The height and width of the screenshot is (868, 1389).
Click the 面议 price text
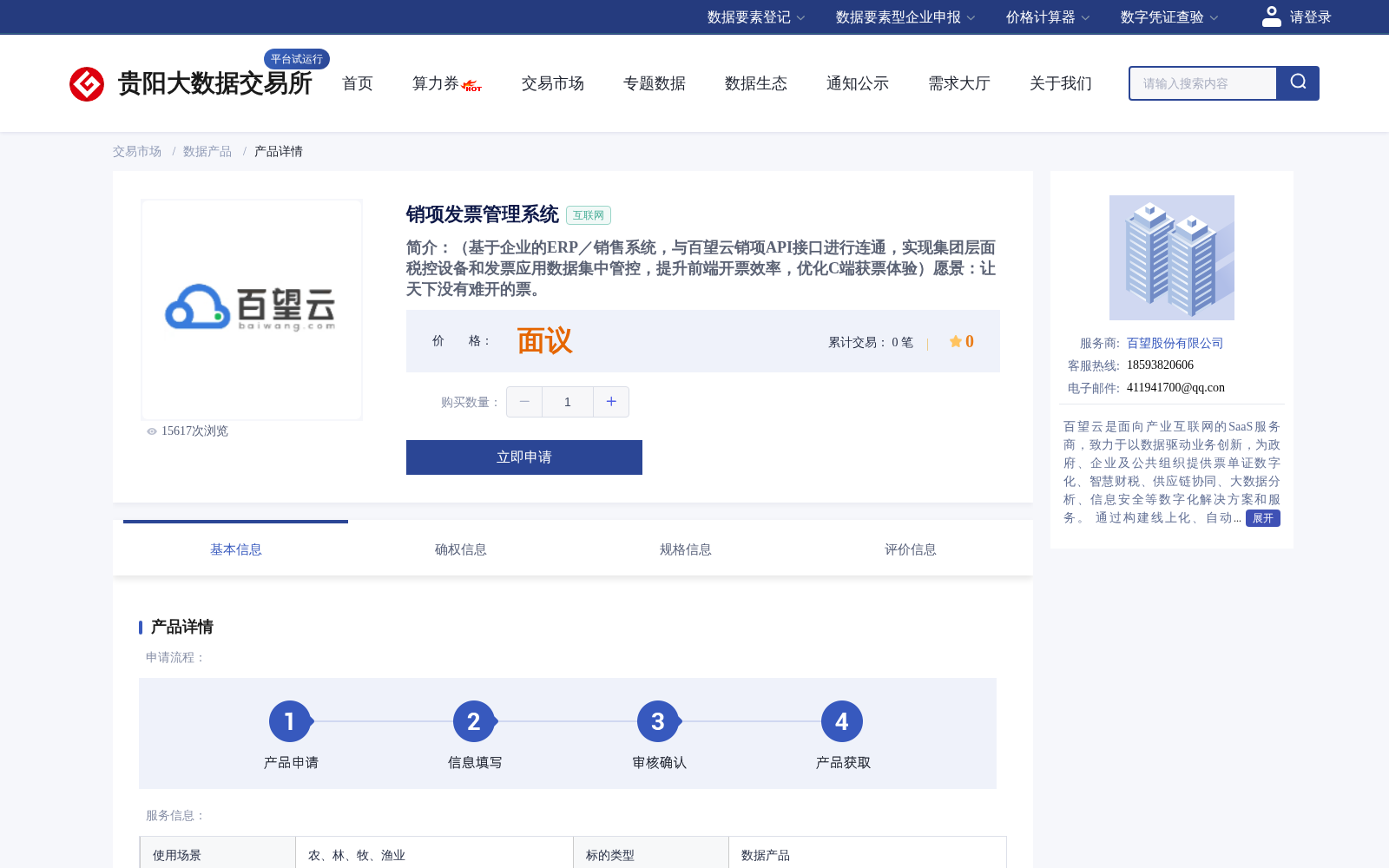tap(545, 341)
